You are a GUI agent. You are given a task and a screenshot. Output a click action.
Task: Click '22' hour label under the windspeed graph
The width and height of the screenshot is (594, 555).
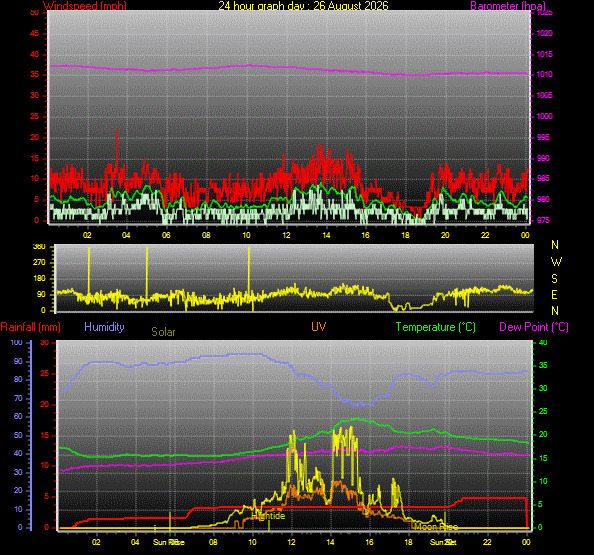(x=485, y=235)
